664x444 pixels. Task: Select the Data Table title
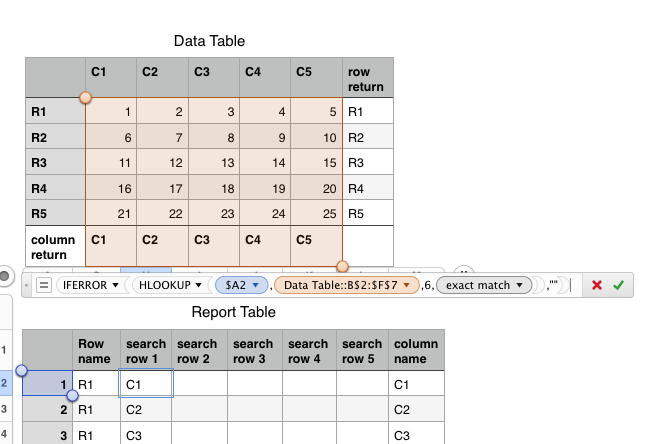[209, 41]
